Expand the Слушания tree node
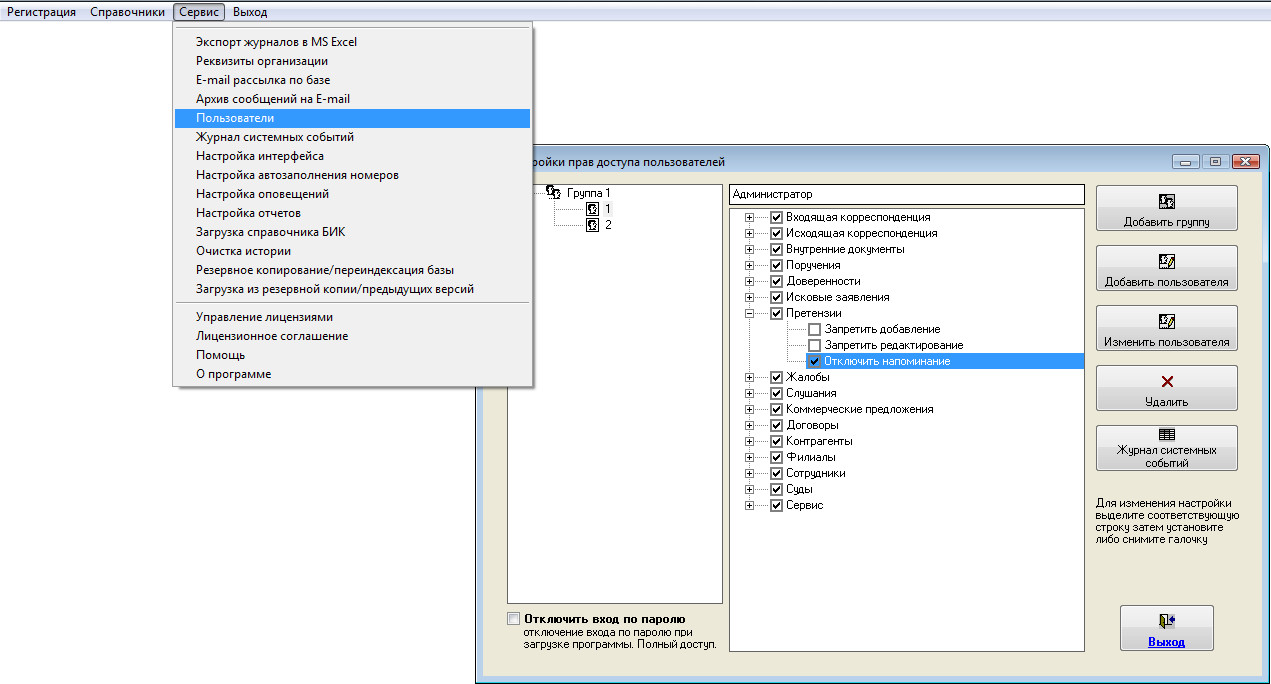 pyautogui.click(x=749, y=393)
